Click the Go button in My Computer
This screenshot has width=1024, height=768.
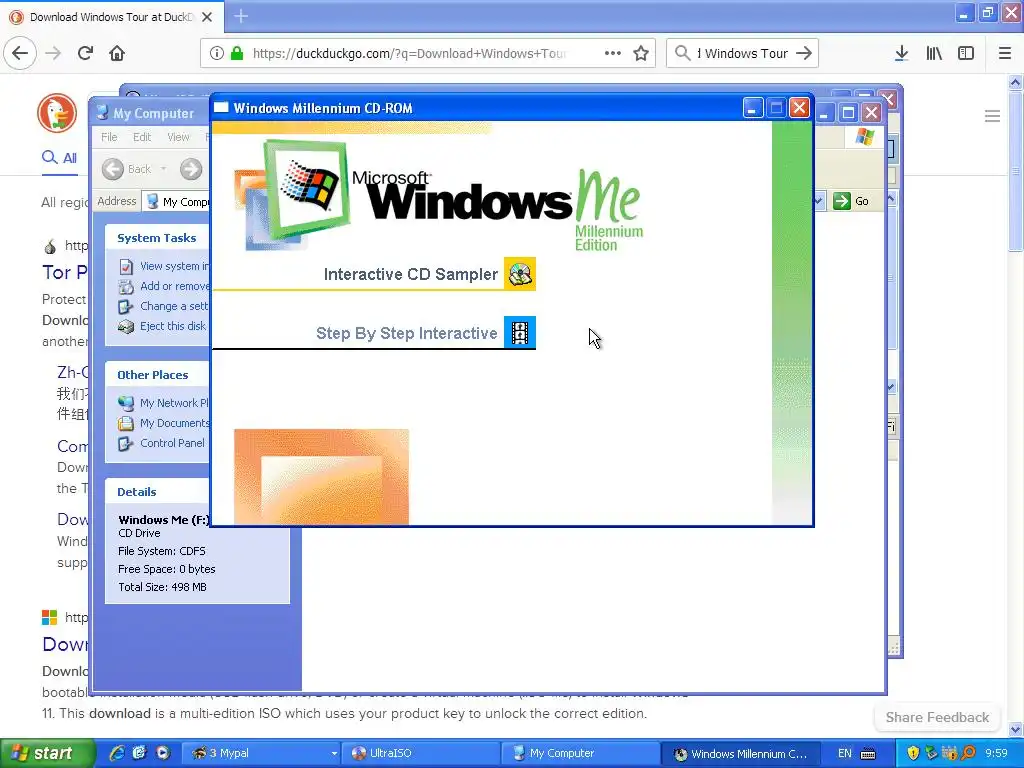(851, 201)
